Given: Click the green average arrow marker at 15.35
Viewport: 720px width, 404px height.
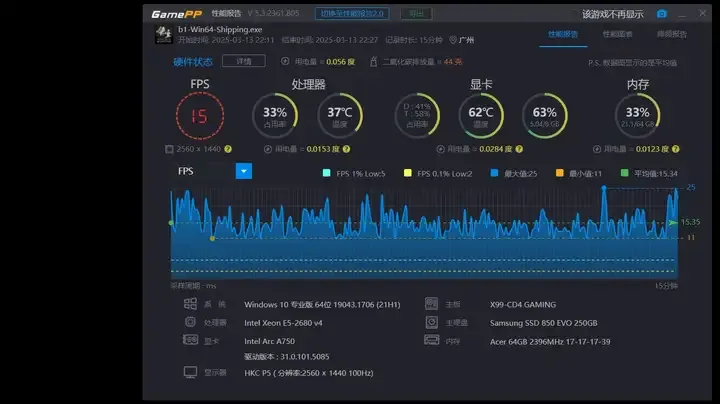Looking at the screenshot, I should tap(673, 223).
